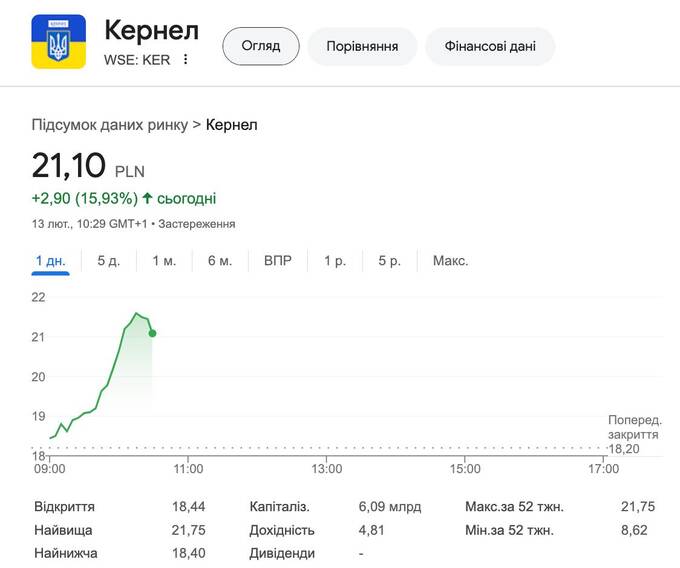Click the Капіталіз. market cap label

tap(279, 506)
